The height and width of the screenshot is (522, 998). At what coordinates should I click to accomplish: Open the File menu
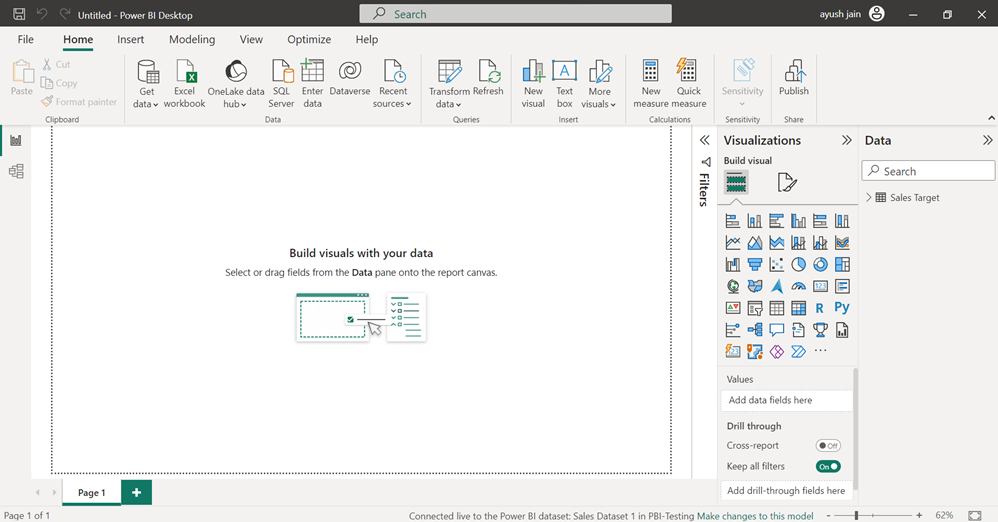coord(25,39)
